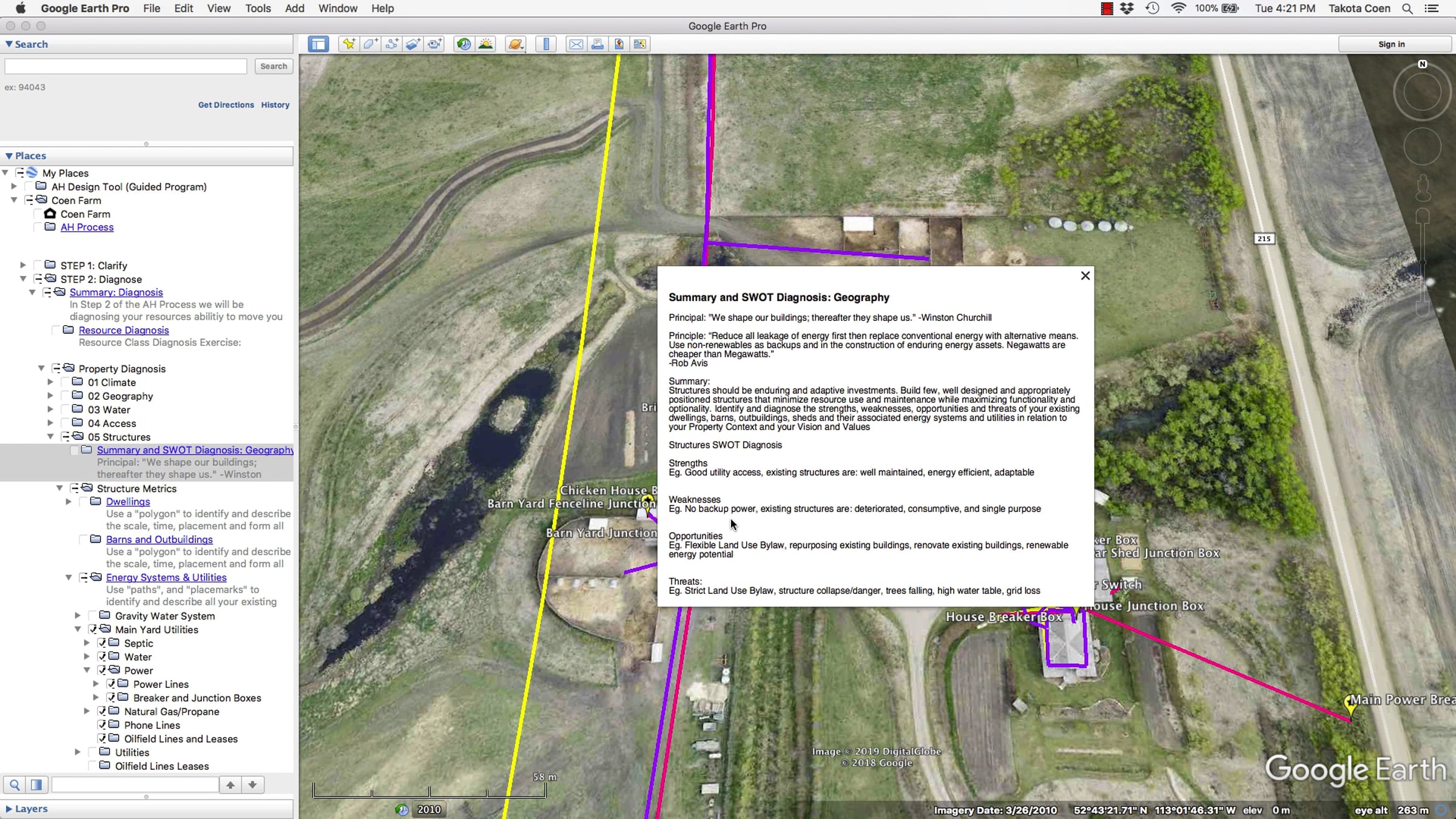This screenshot has height=819, width=1456.
Task: Click the Add Placemark pushpin icon
Action: (x=349, y=44)
